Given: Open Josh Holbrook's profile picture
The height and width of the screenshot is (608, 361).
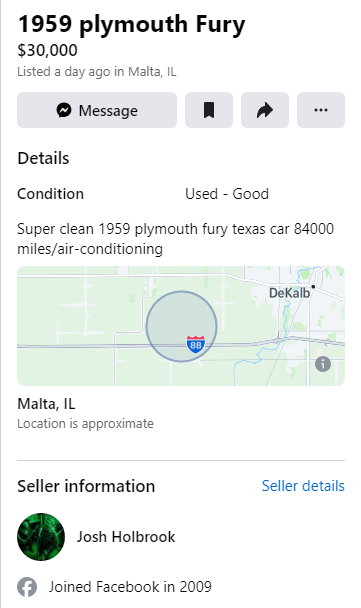Looking at the screenshot, I should pos(41,537).
